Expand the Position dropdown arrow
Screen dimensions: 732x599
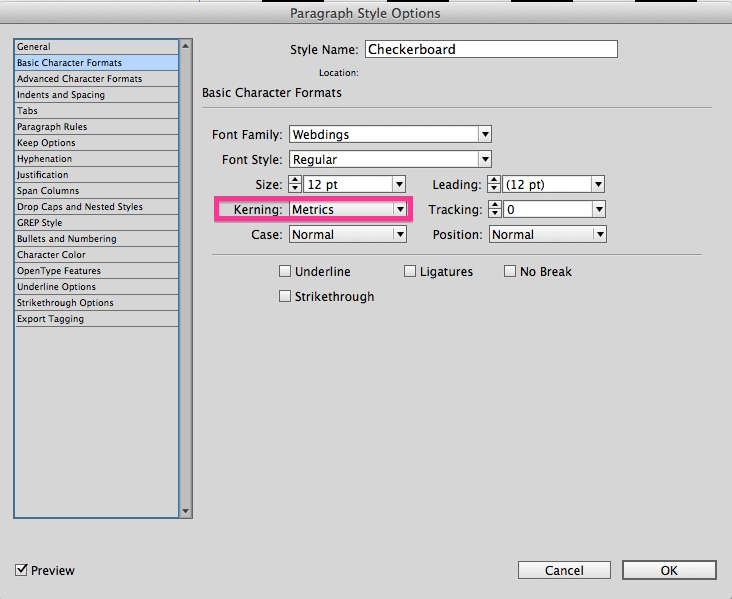click(600, 234)
